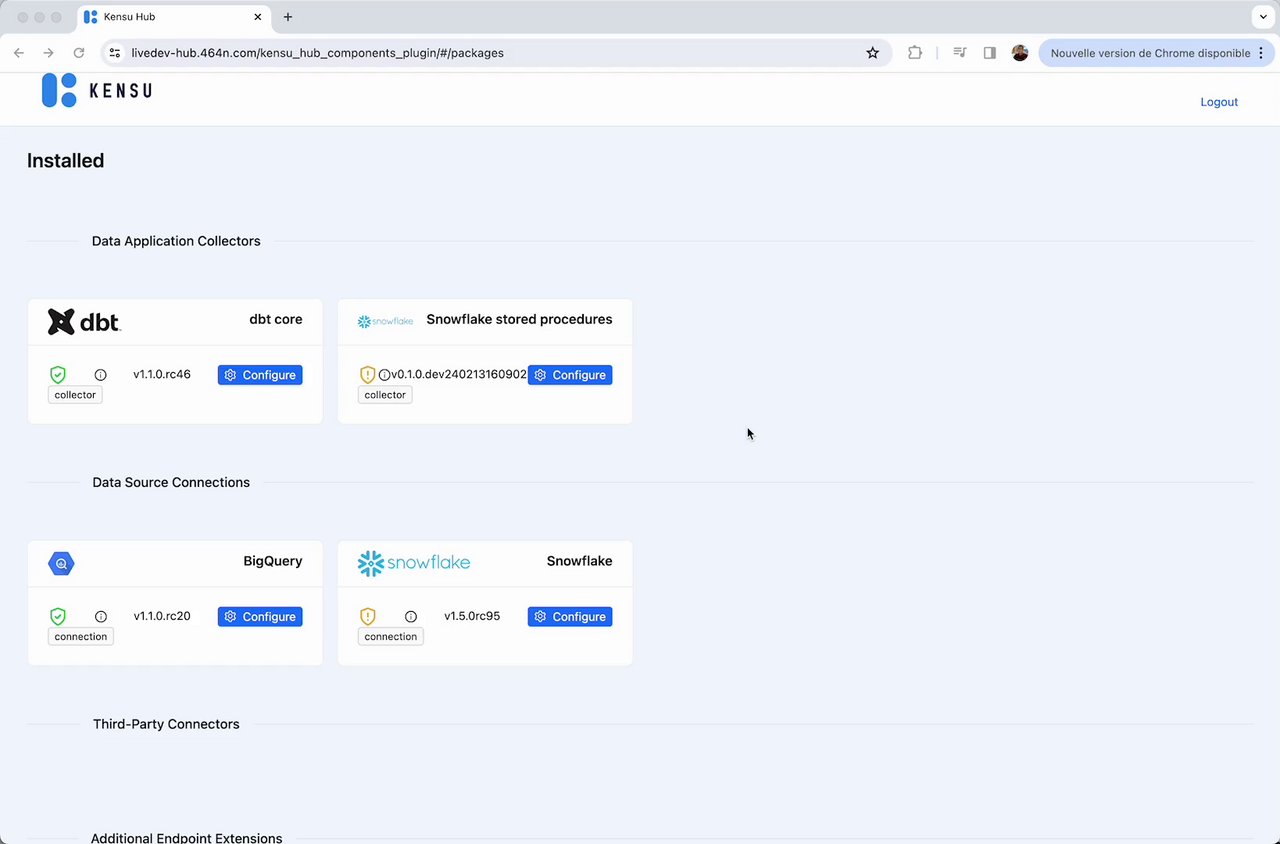Click the Snowflake connection card title
The width and height of the screenshot is (1280, 844).
click(x=580, y=561)
